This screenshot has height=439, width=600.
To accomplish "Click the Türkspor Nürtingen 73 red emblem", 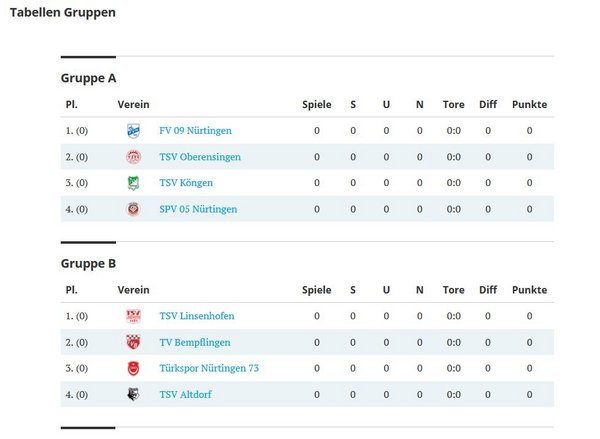I will pyautogui.click(x=133, y=369).
